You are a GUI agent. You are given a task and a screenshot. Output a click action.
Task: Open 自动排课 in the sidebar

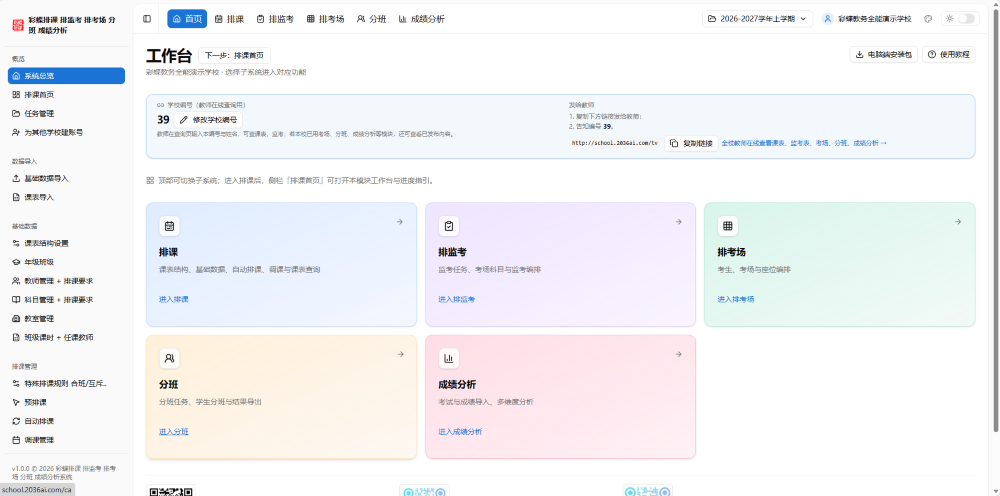pos(66,421)
